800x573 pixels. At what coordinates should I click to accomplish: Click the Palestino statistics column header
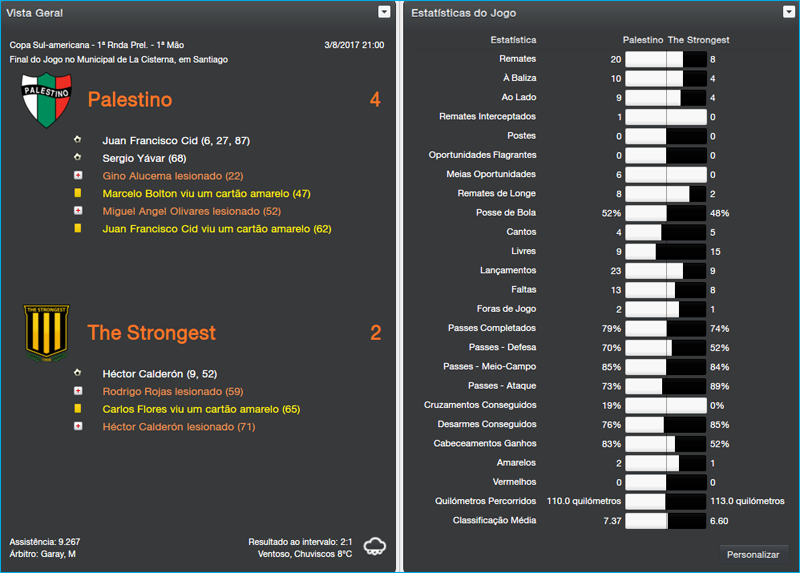(x=642, y=40)
